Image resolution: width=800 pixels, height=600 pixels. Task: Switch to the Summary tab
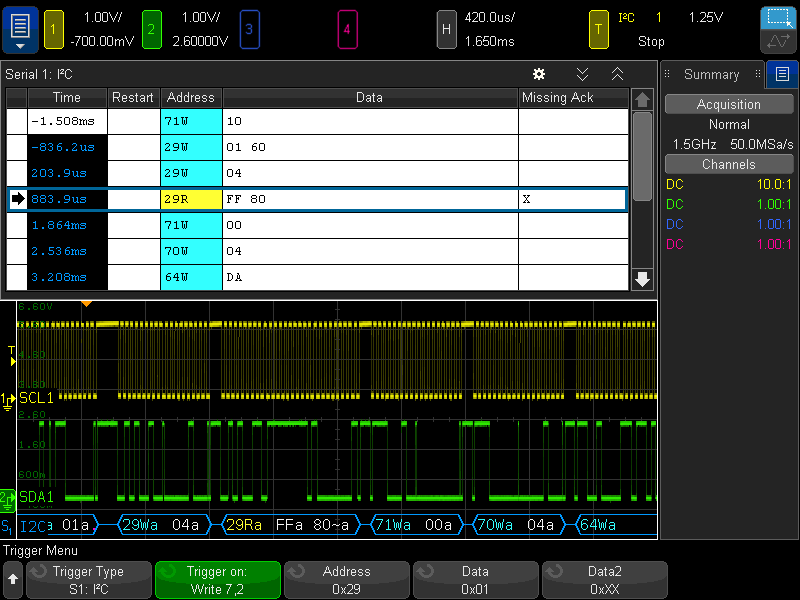coord(712,74)
